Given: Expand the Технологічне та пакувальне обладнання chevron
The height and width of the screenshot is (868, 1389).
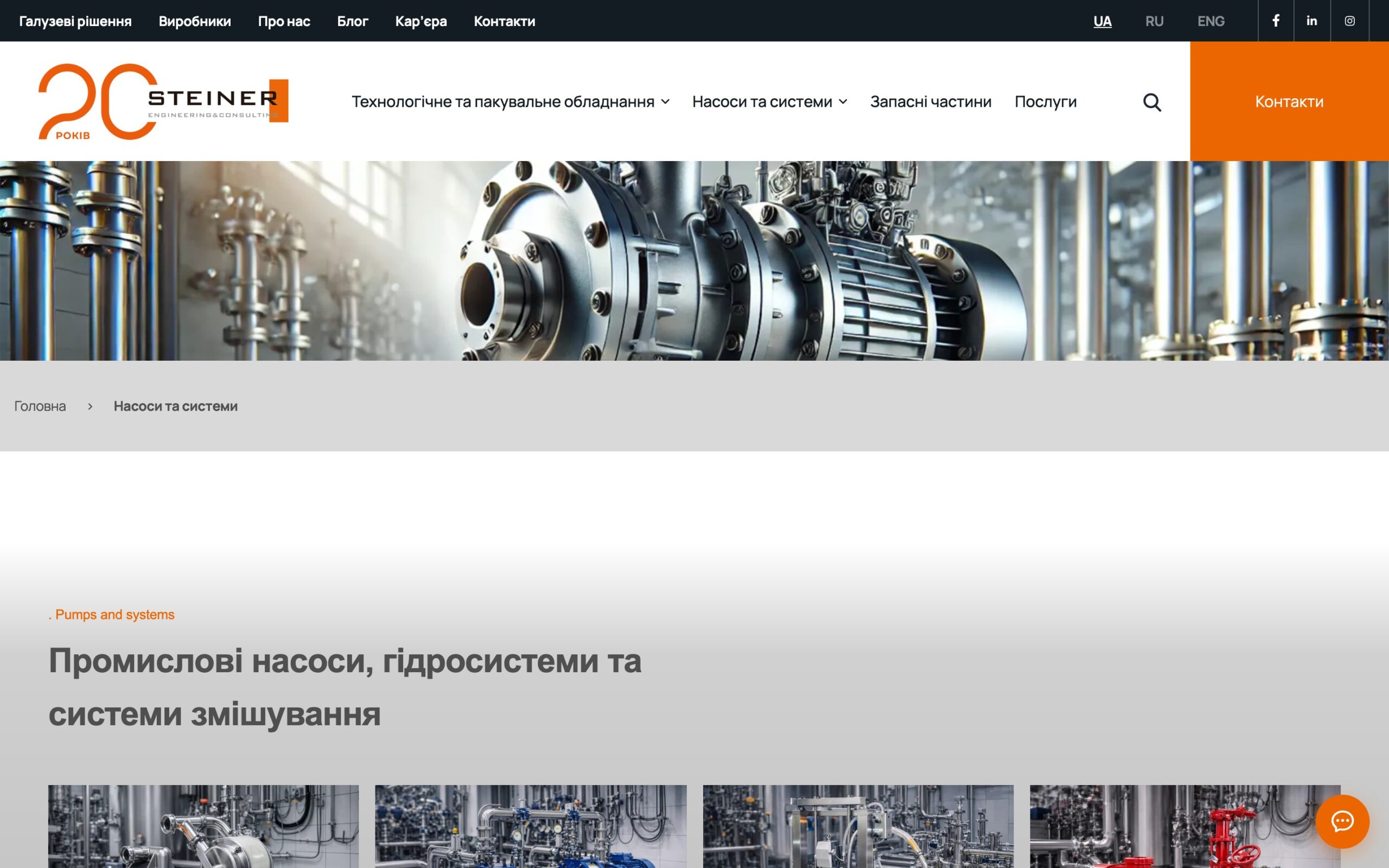Looking at the screenshot, I should click(x=665, y=101).
